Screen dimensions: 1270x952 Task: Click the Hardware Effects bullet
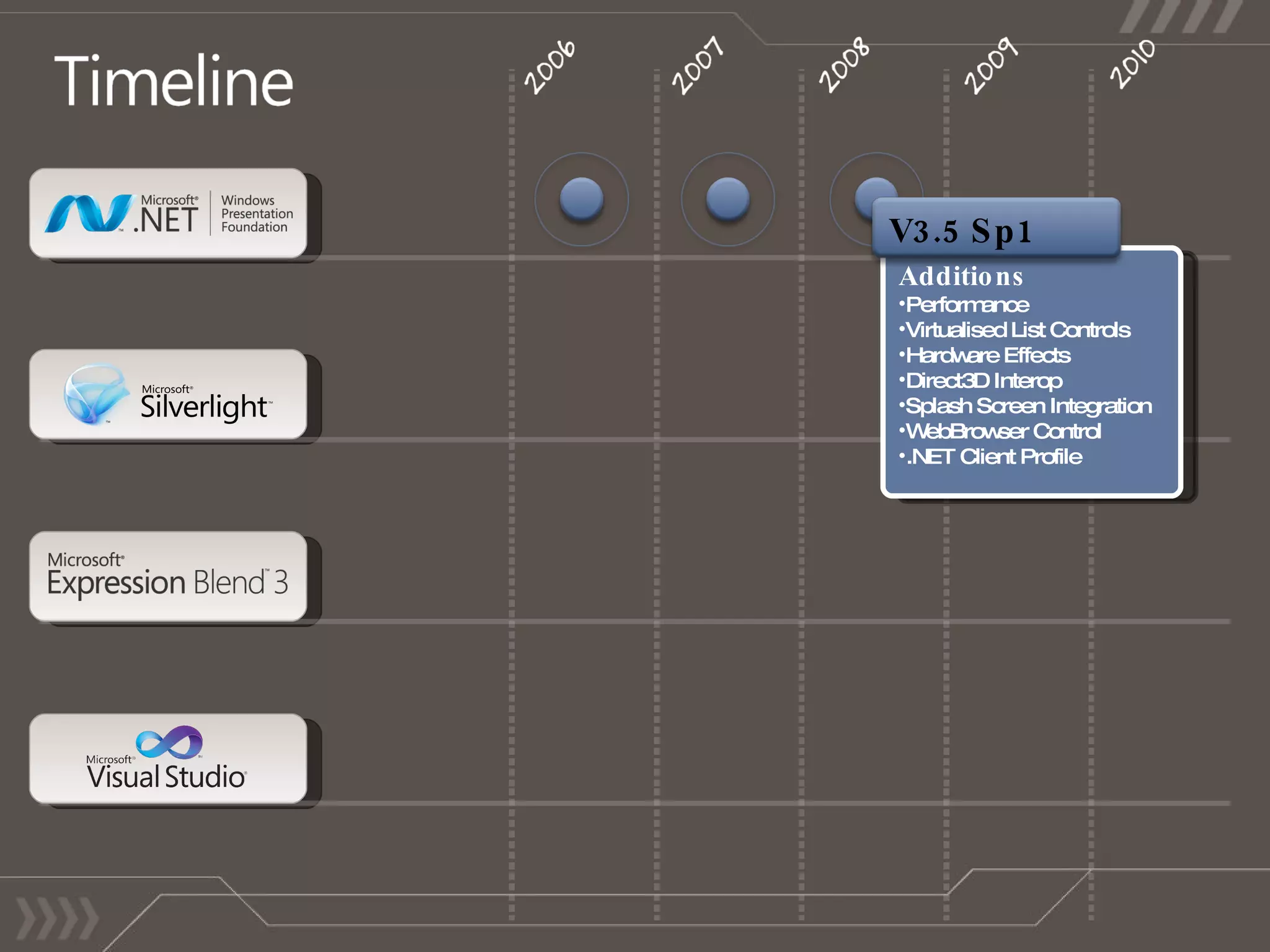coord(985,356)
